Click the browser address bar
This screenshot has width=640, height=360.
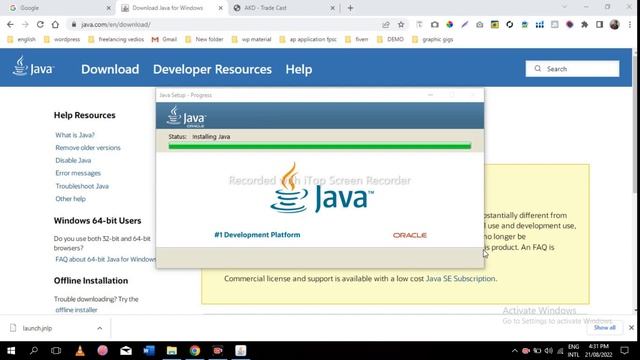click(x=229, y=24)
